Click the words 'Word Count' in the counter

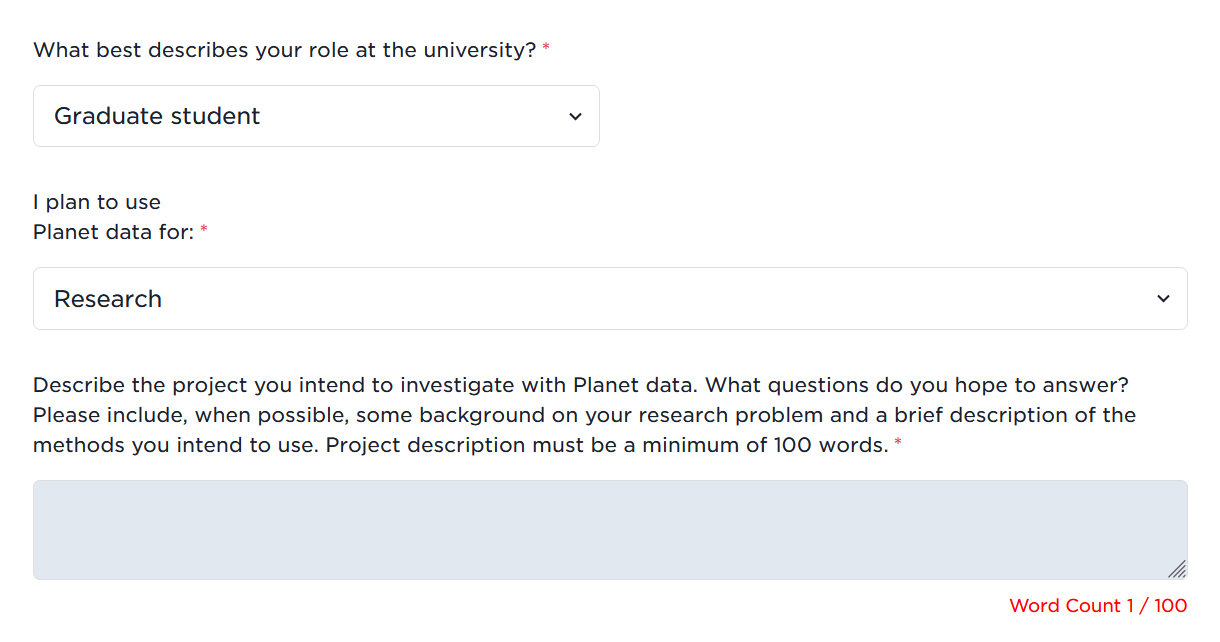pos(1065,605)
